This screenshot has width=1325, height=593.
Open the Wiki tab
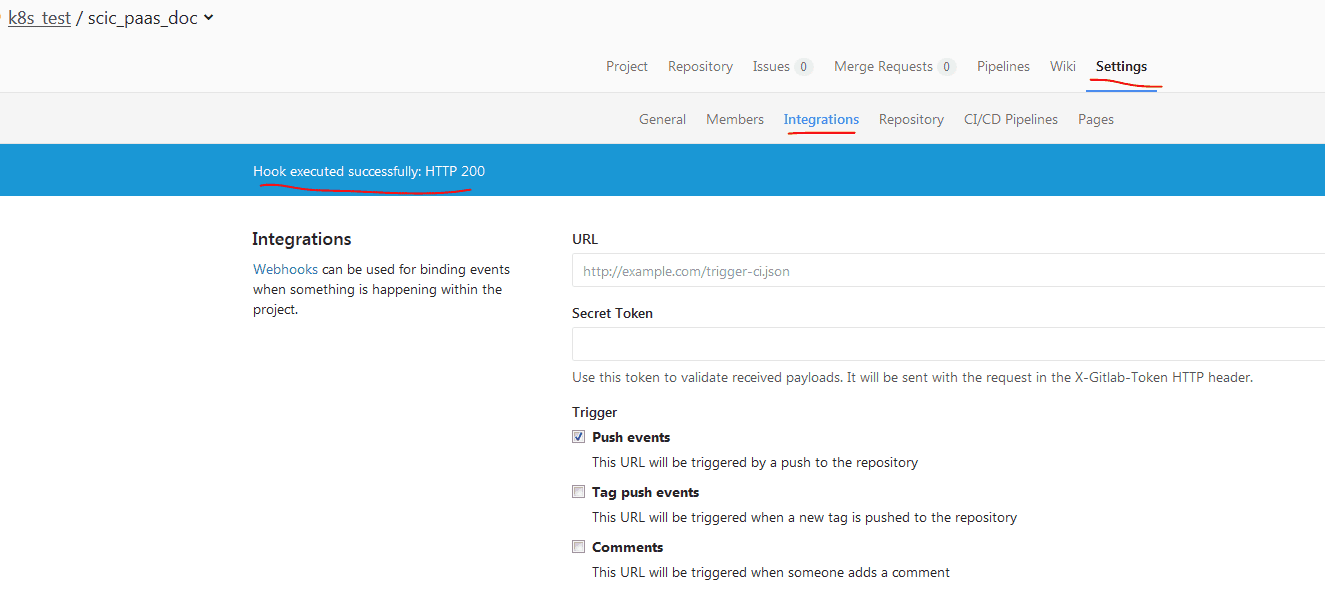coord(1062,66)
